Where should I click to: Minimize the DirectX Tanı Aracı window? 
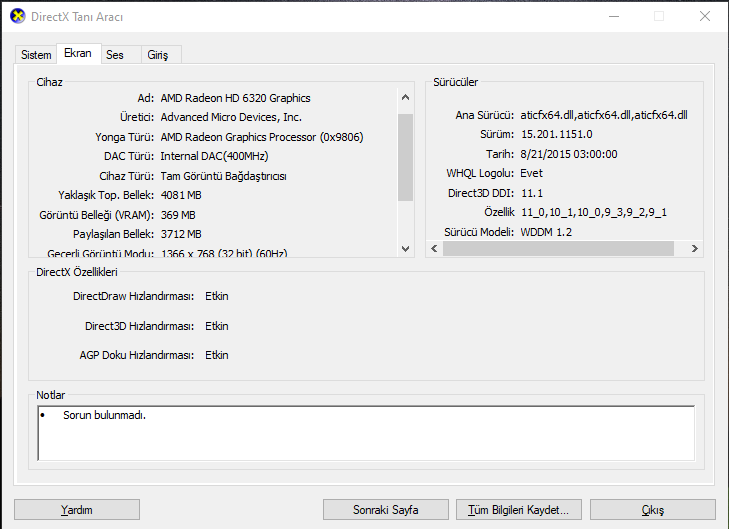tap(613, 17)
